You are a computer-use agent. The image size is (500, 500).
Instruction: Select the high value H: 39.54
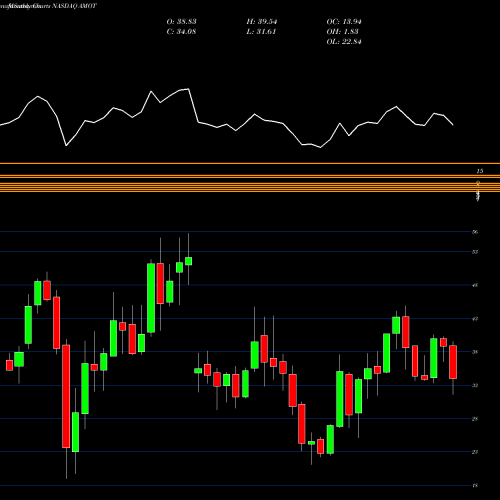click(262, 21)
